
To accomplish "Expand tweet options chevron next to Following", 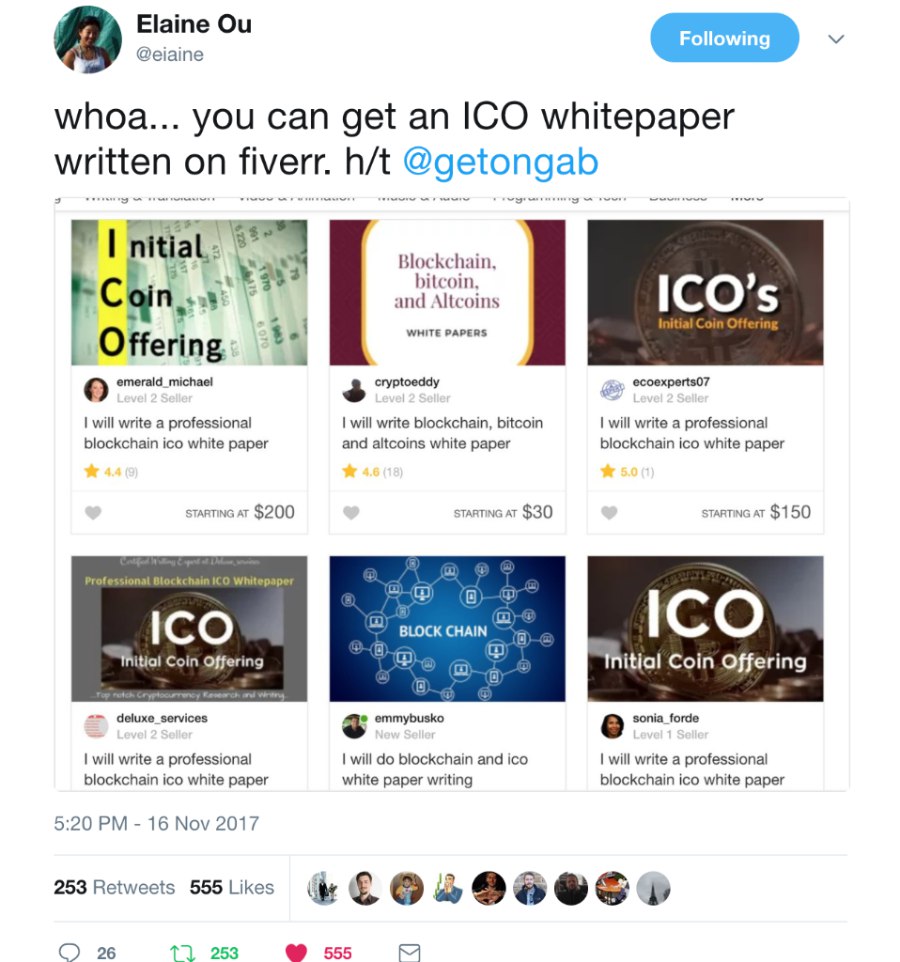I will pyautogui.click(x=836, y=39).
